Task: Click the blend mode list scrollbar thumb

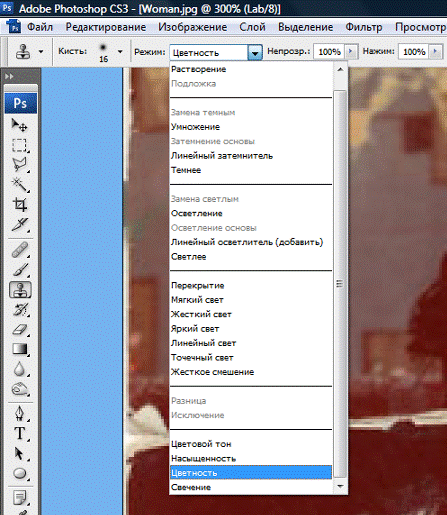Action: tap(340, 284)
